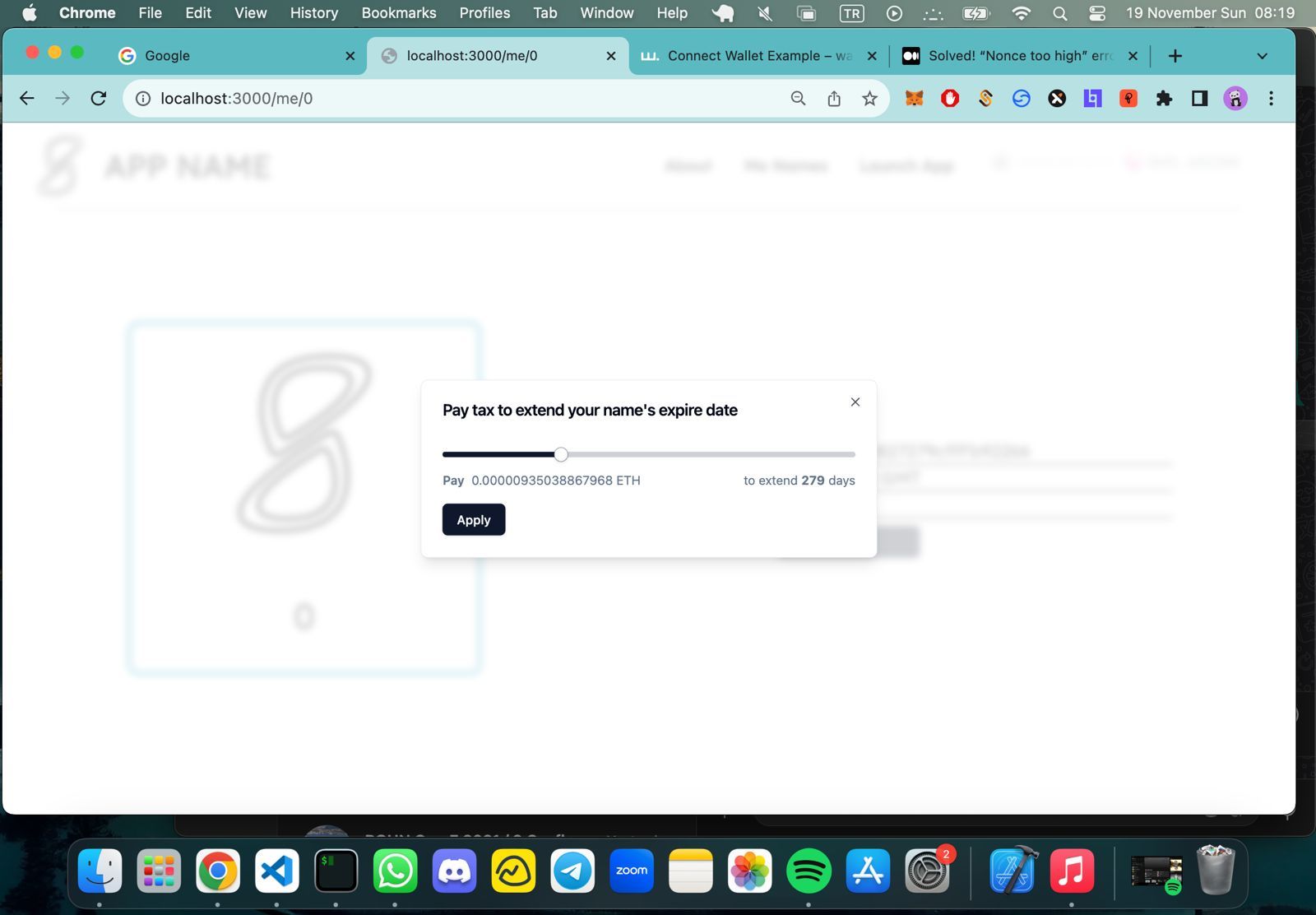Viewport: 1316px width, 915px height.
Task: Open the tab search dropdown chevron
Action: pyautogui.click(x=1263, y=56)
